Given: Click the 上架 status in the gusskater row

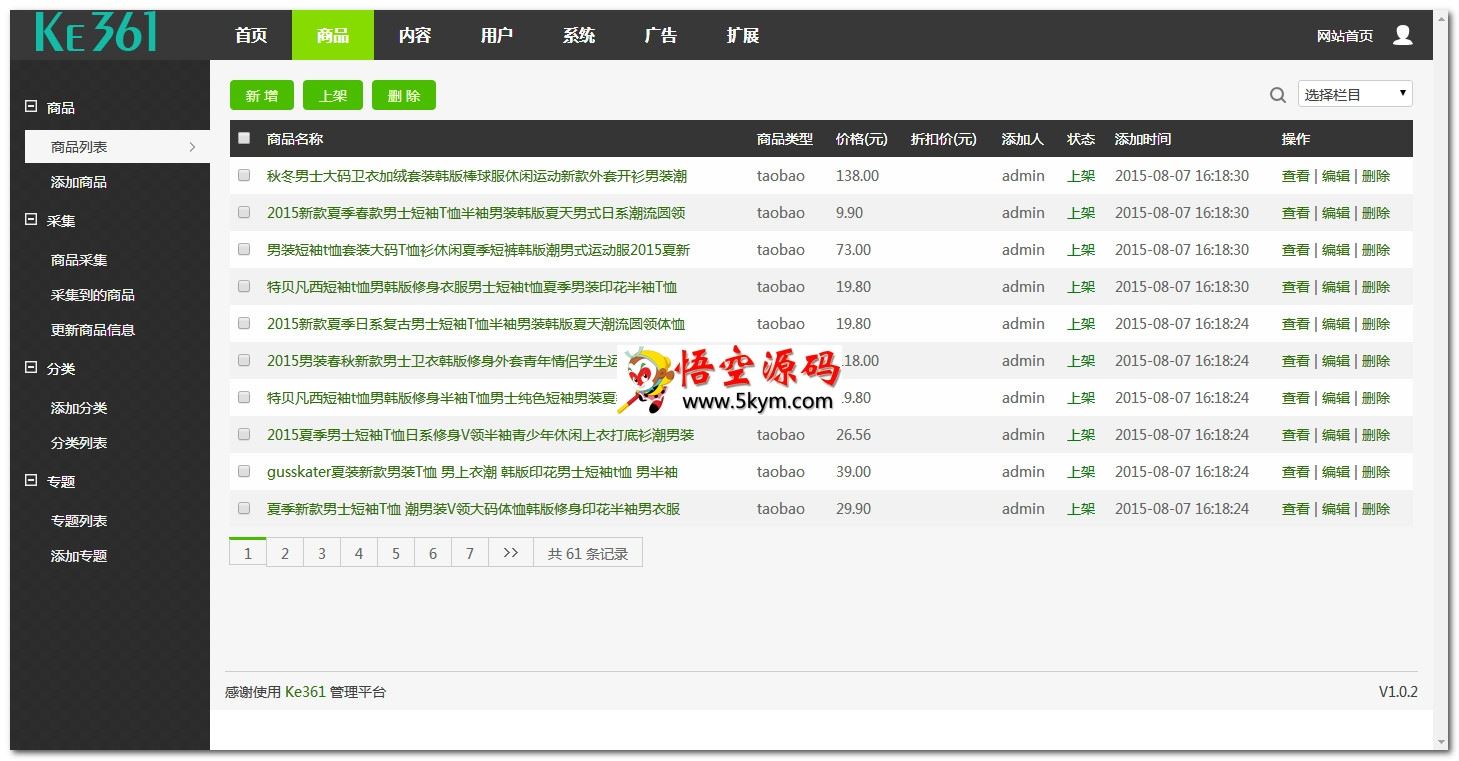Looking at the screenshot, I should click(x=1081, y=472).
